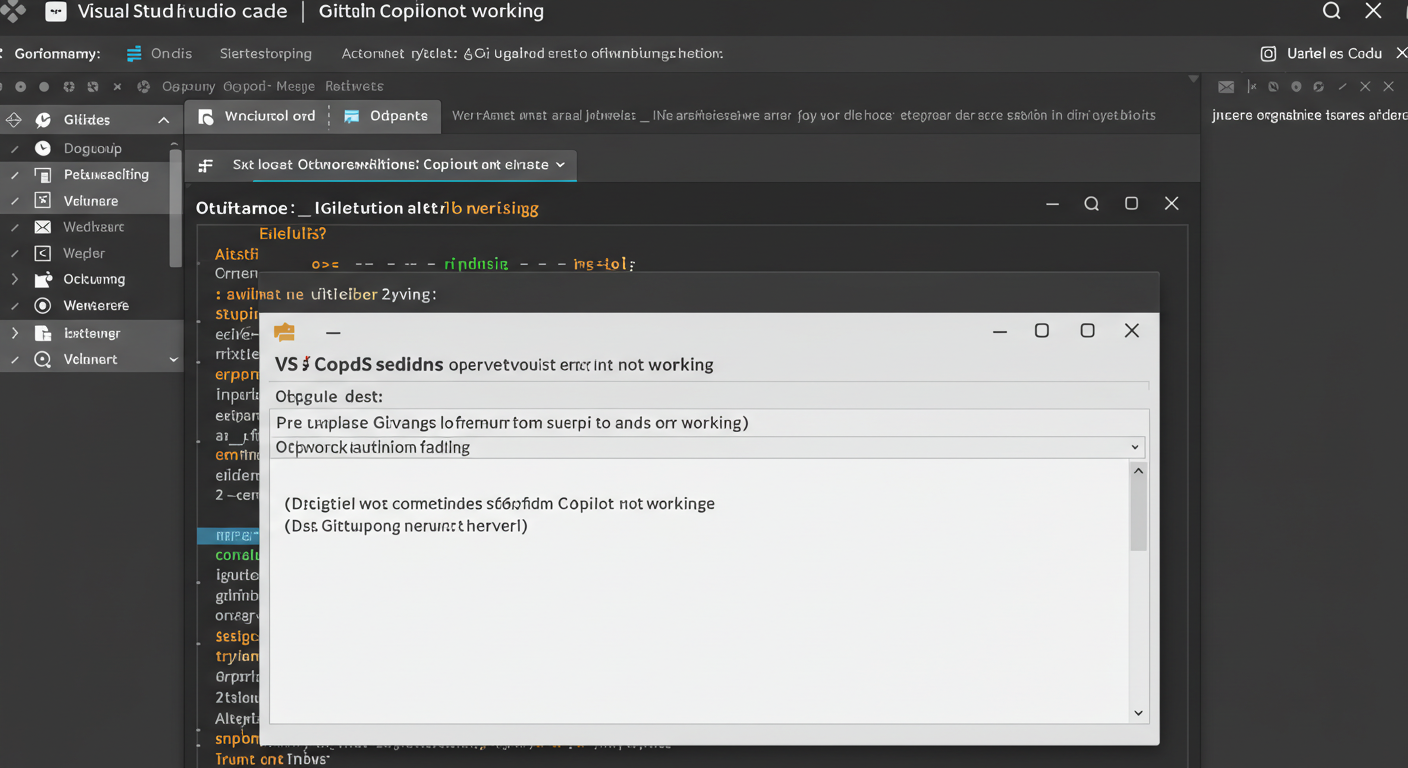Toggle the checkmark beside Velunare
This screenshot has width=1408, height=768.
[15, 201]
